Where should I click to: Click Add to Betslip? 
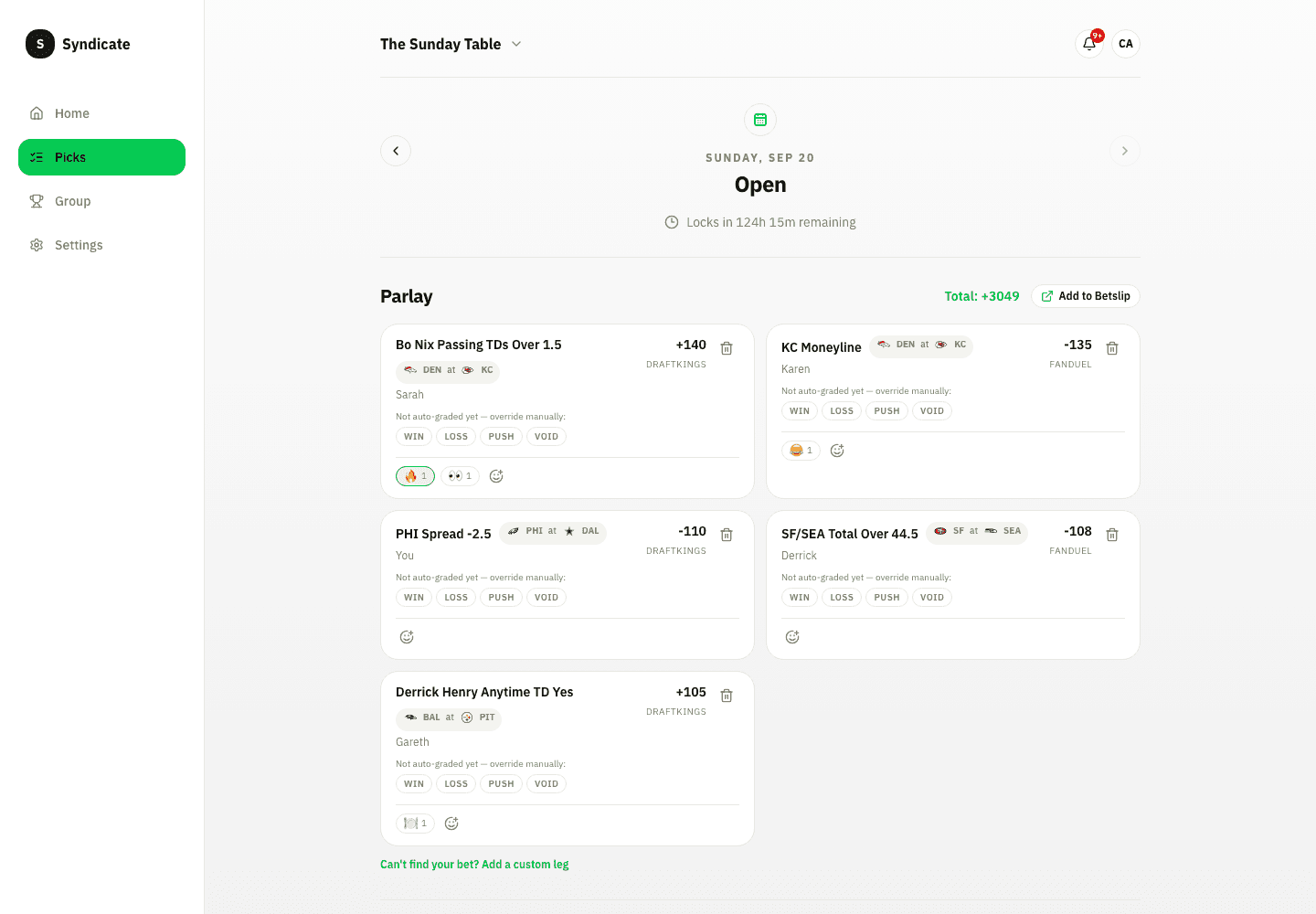click(1086, 296)
